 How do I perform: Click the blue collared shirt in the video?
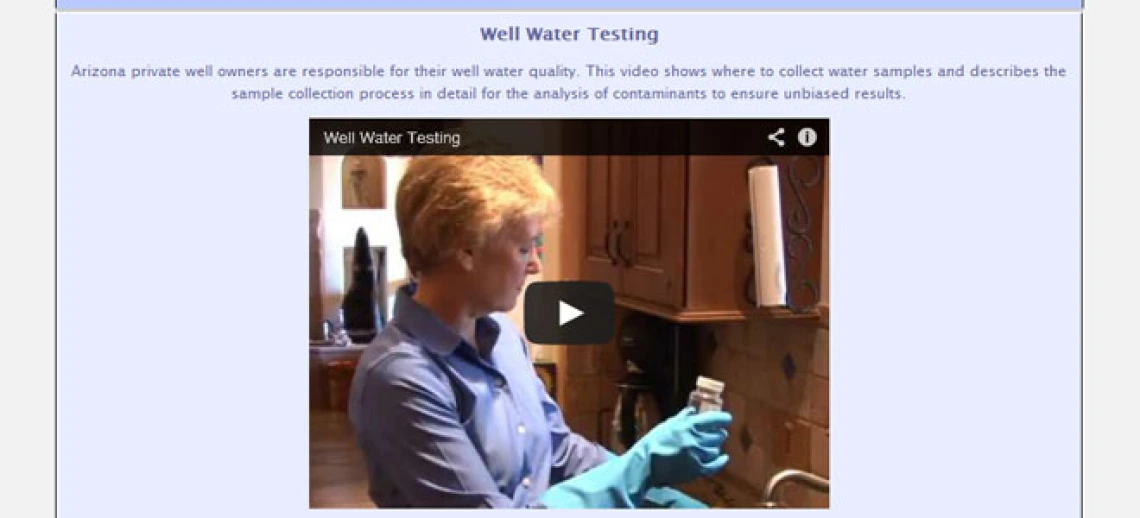[465, 407]
